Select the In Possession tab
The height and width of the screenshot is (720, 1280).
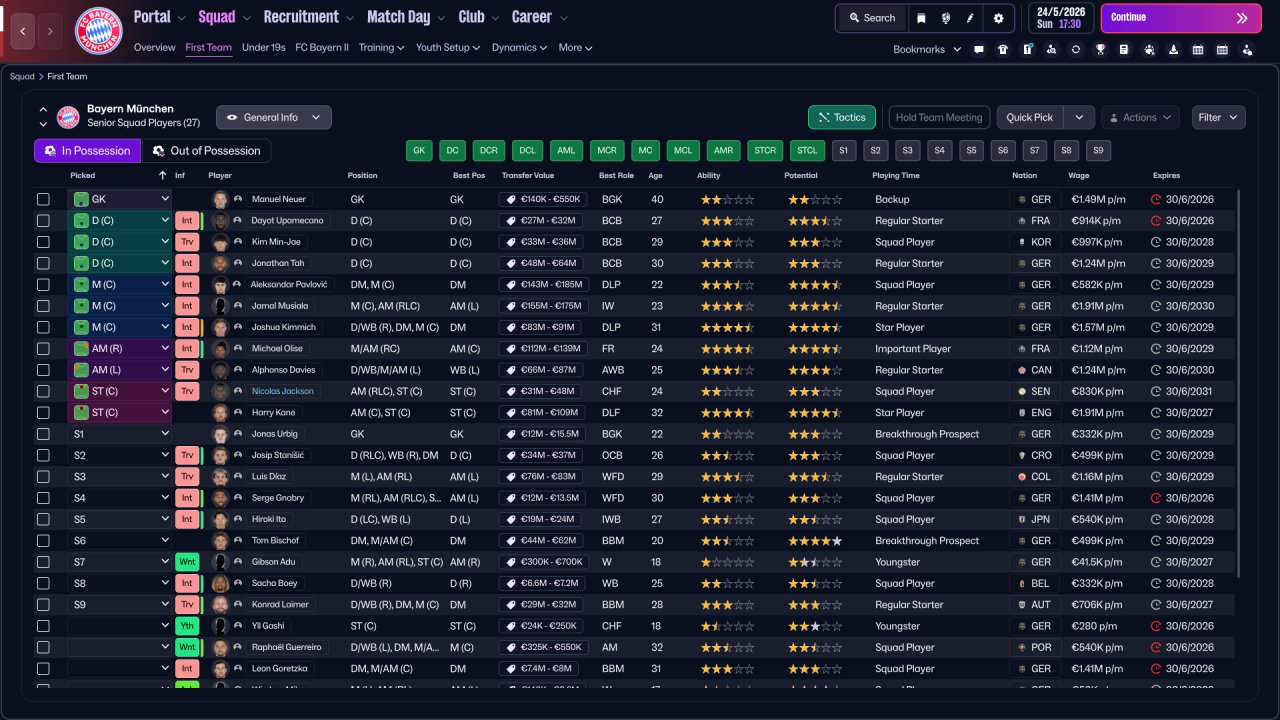click(88, 151)
